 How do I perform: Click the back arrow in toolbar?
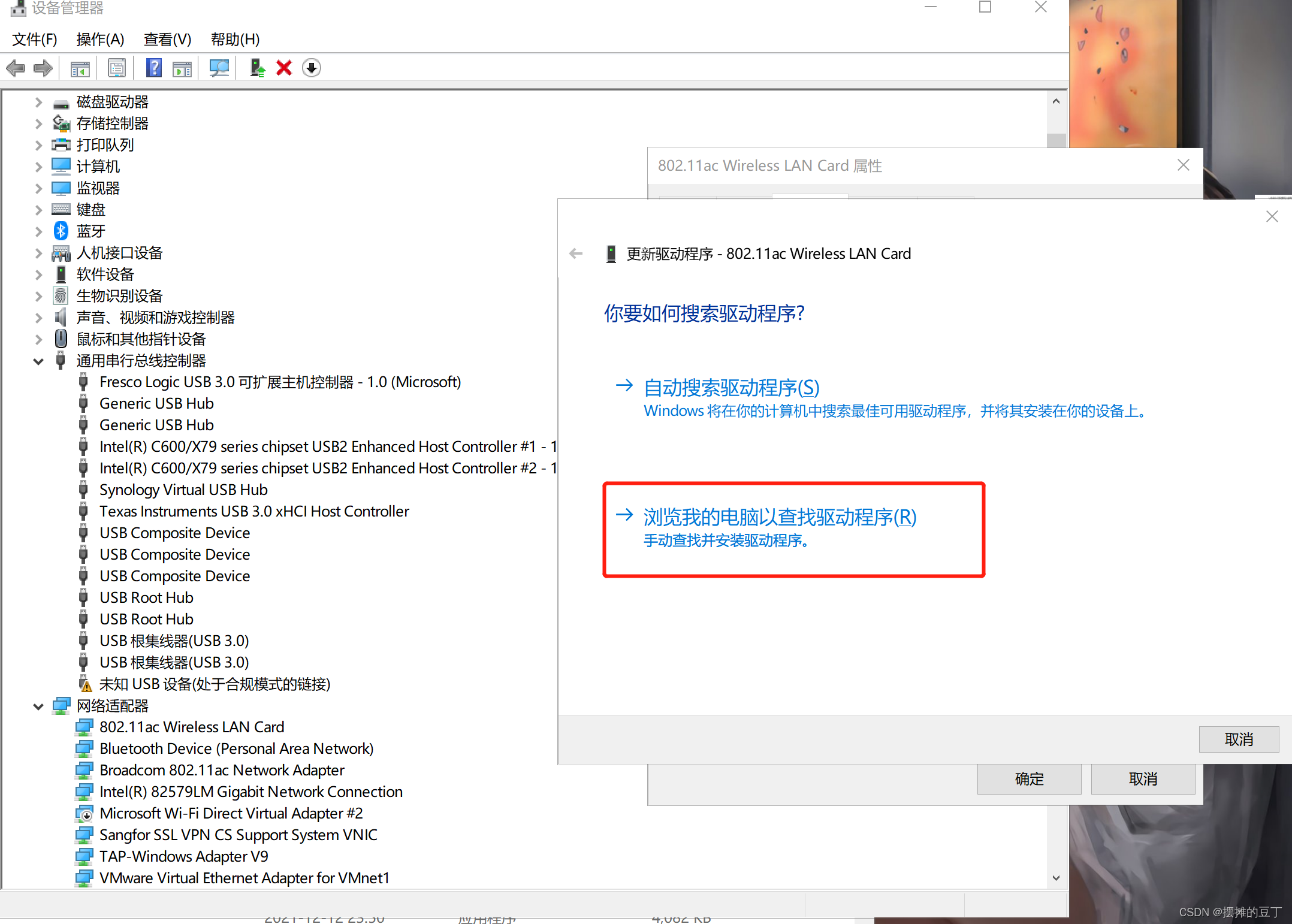pos(16,68)
